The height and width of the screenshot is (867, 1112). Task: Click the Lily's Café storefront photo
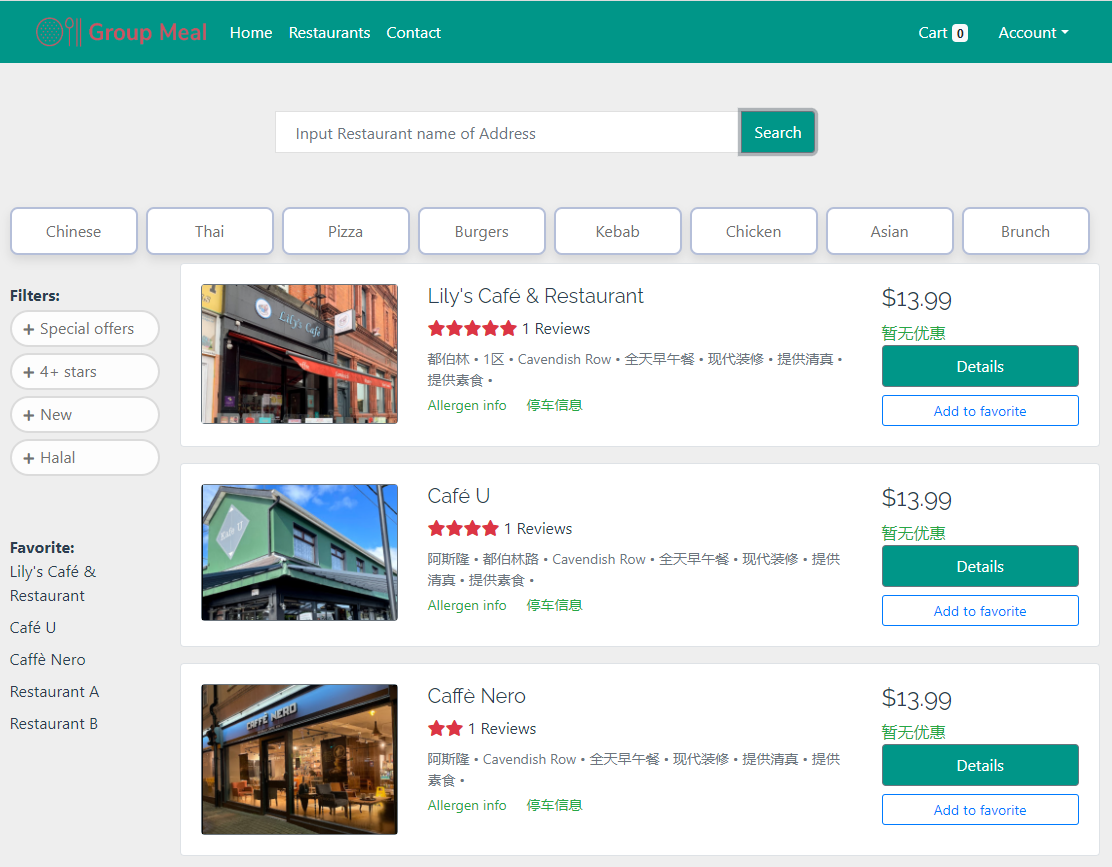click(299, 354)
